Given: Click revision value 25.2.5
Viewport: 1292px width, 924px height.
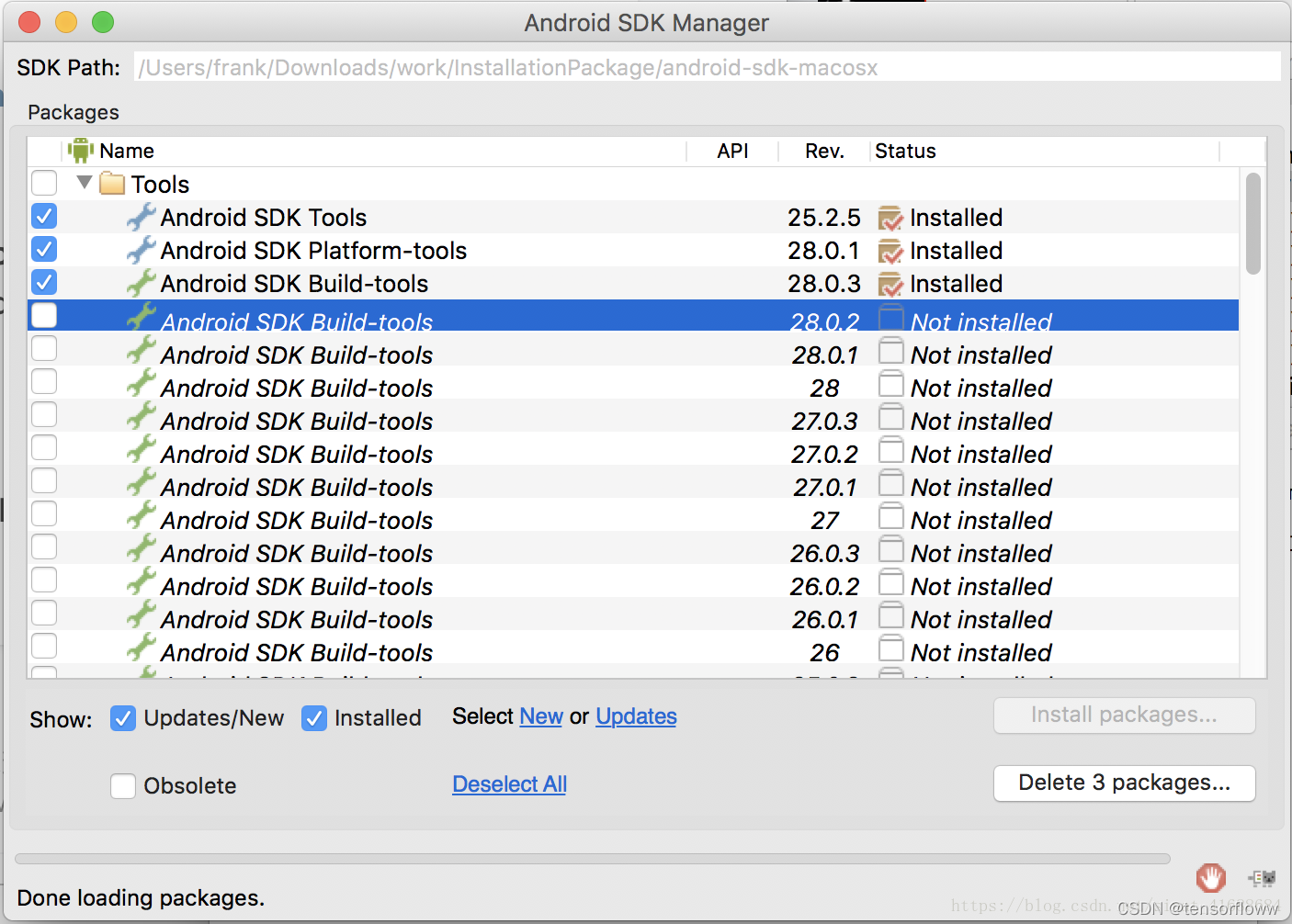Looking at the screenshot, I should 823,218.
